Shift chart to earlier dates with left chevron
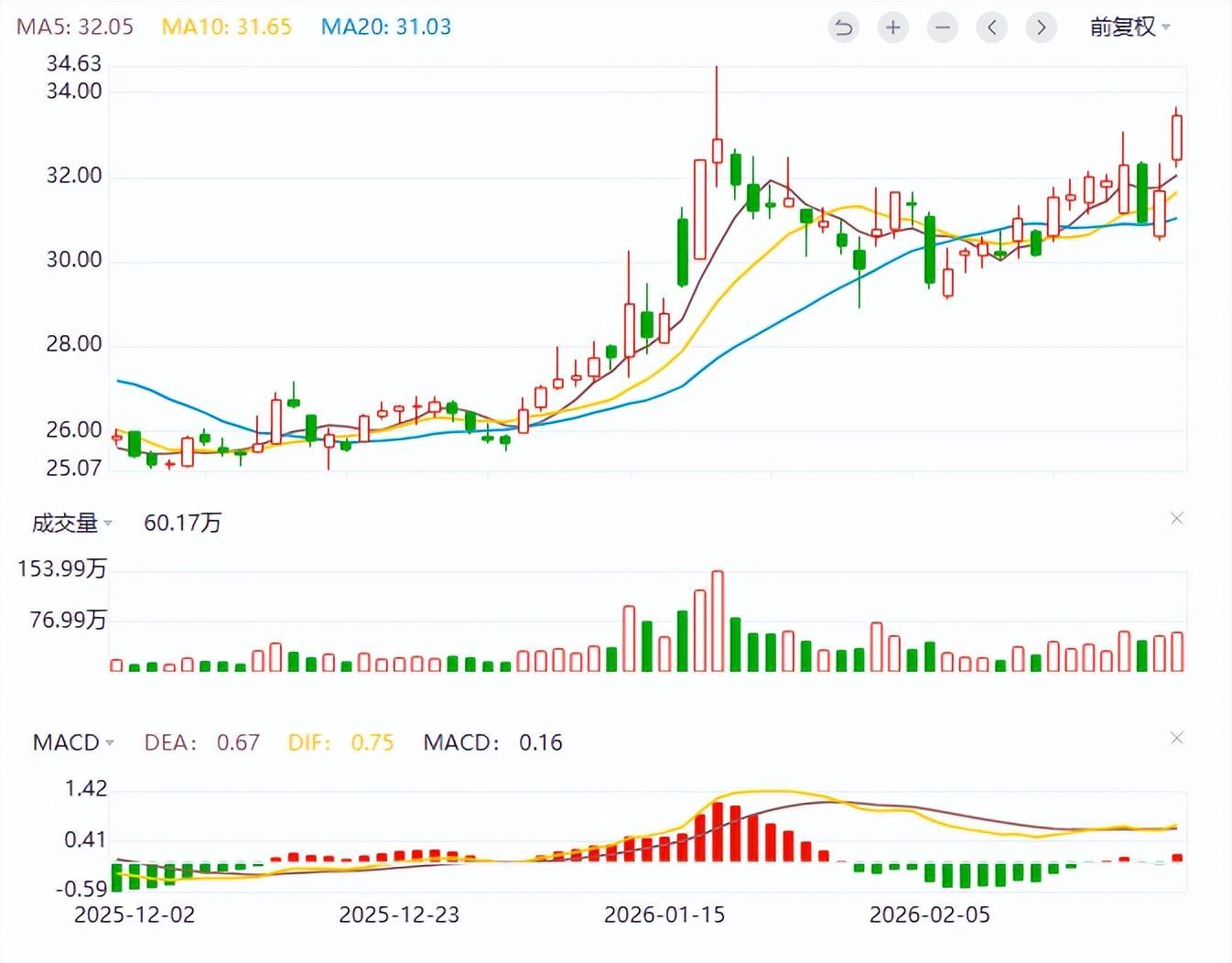 pos(991,27)
